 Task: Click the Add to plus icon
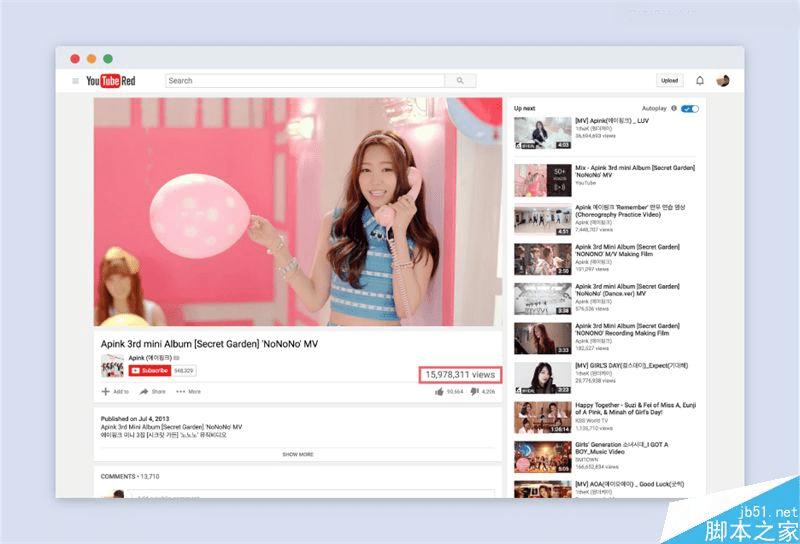click(106, 391)
